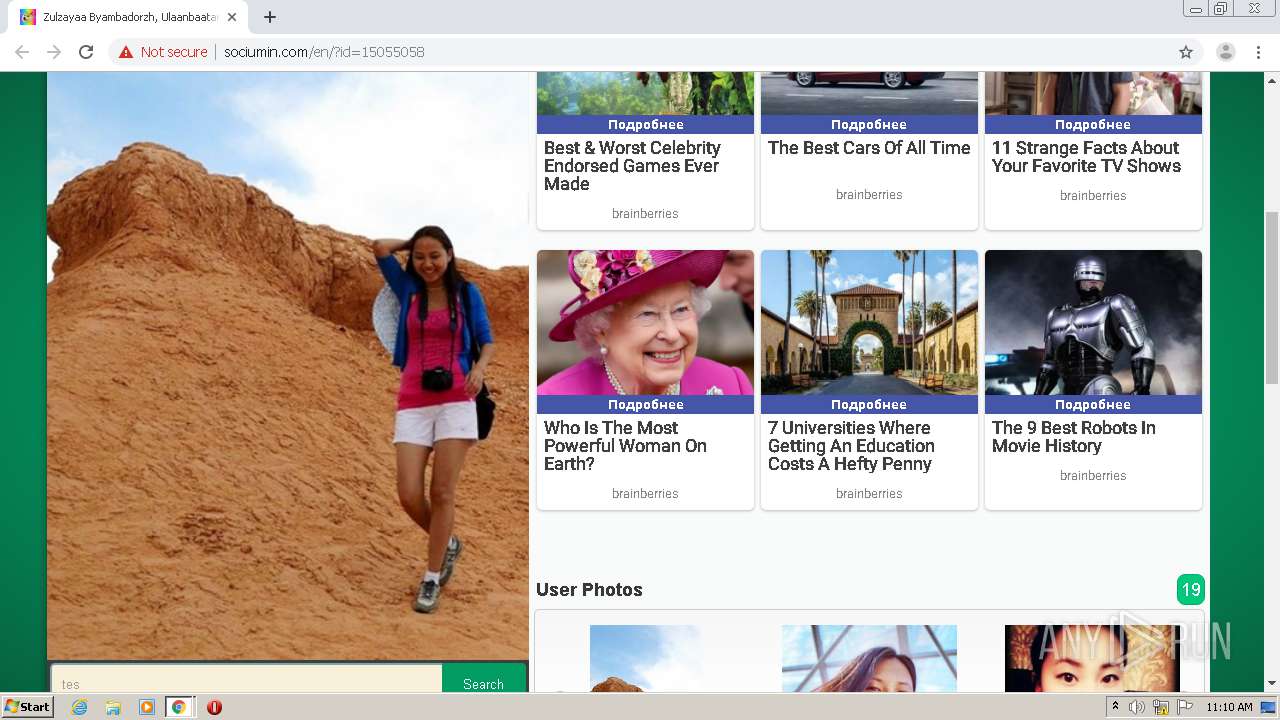Click the RoboCop robot thumbnail
Image resolution: width=1280 pixels, height=720 pixels.
click(1093, 323)
